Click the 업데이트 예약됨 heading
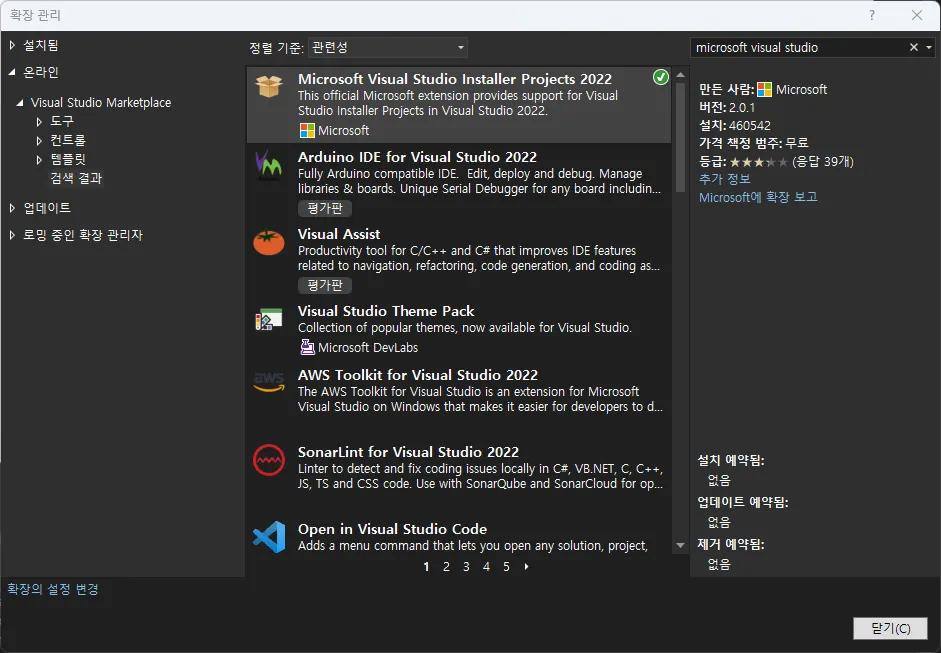The image size is (941, 653). point(743,502)
